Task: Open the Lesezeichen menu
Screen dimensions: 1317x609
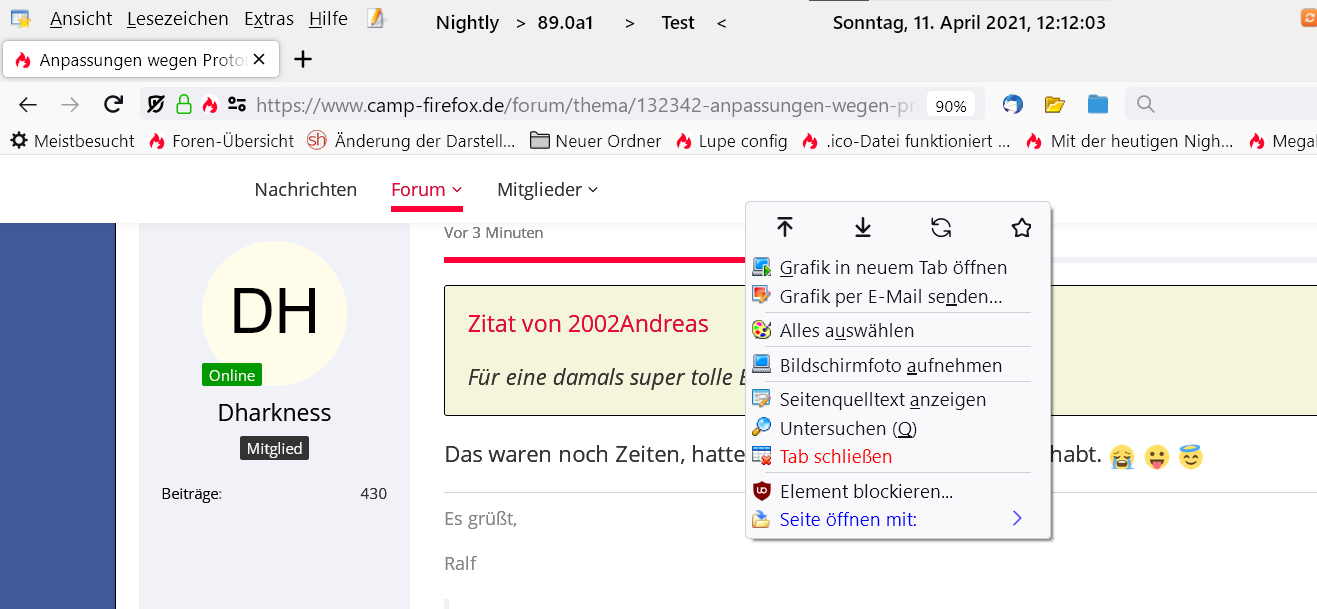Action: [179, 19]
